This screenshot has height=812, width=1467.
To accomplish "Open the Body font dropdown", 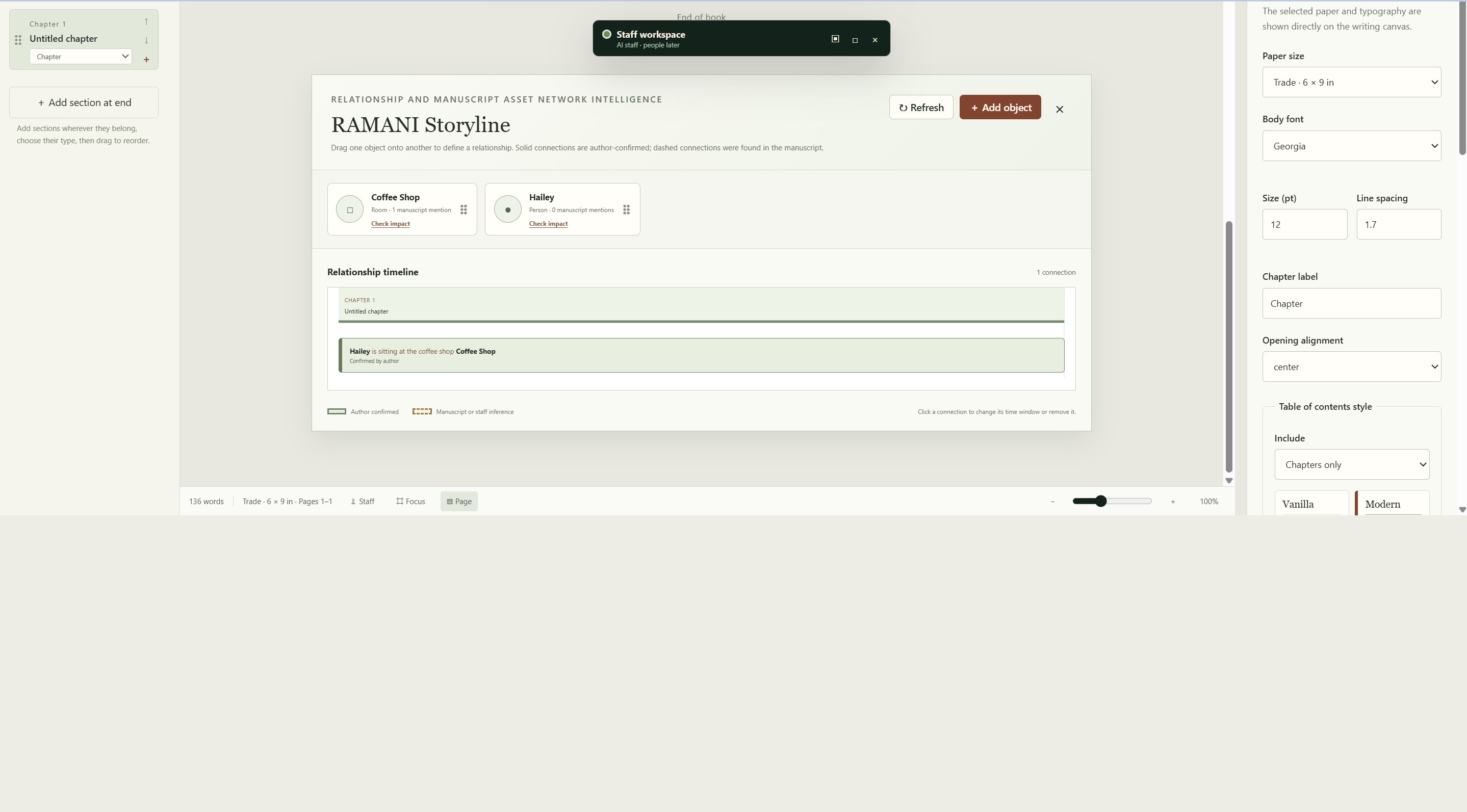I will tap(1351, 146).
